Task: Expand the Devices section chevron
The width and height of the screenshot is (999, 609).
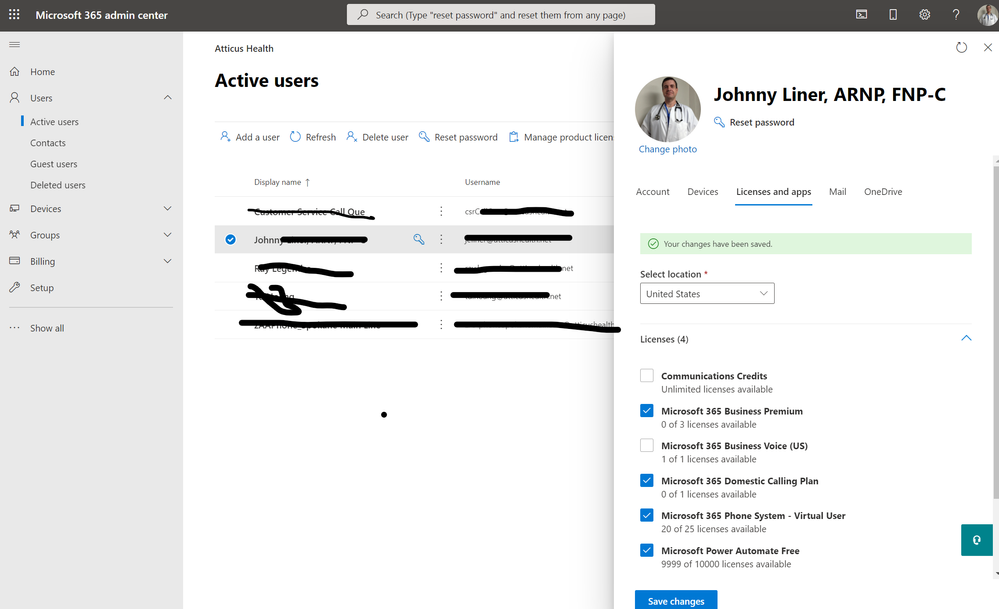Action: [x=168, y=208]
